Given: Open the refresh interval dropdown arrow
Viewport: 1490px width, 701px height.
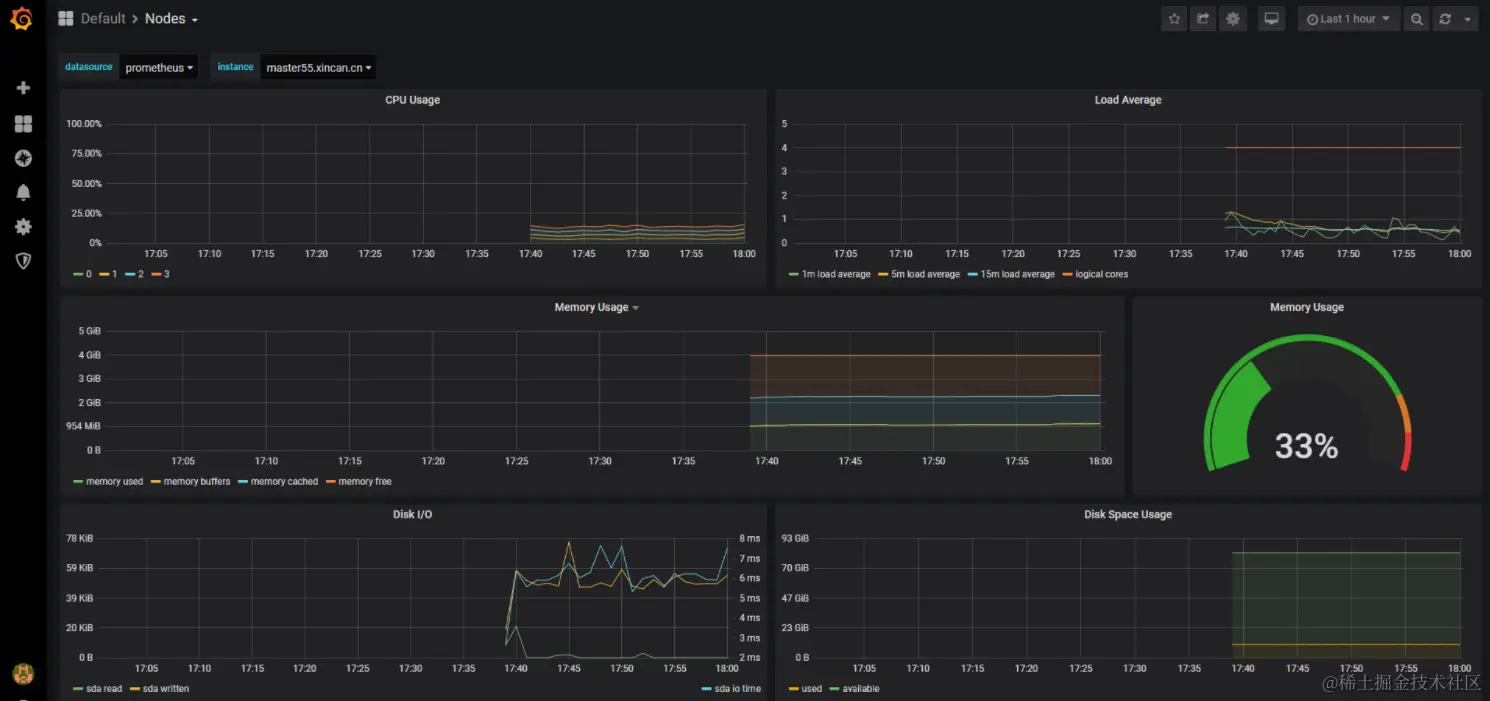Looking at the screenshot, I should (x=1468, y=19).
